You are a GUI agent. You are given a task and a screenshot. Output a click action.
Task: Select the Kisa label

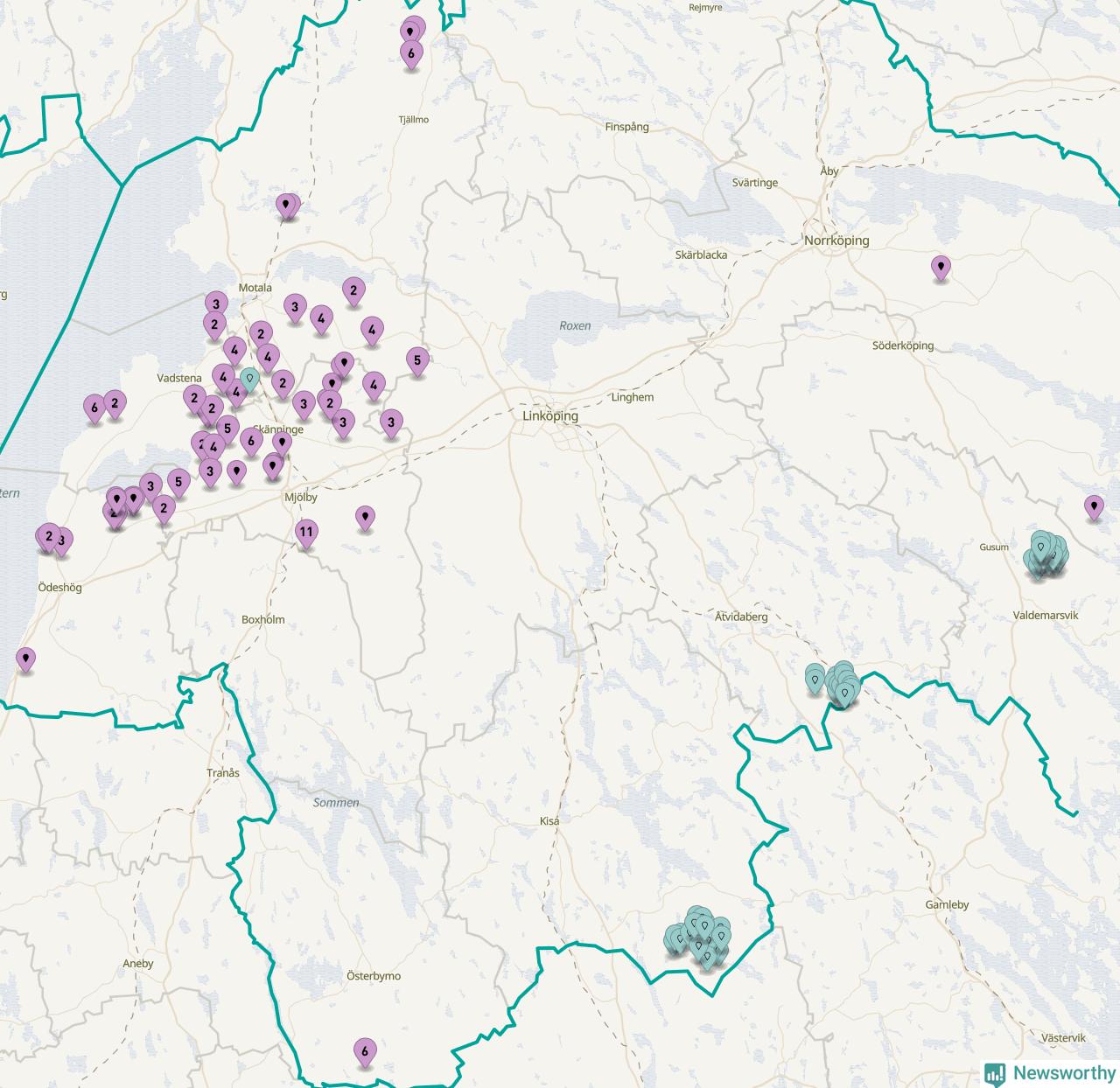point(549,821)
